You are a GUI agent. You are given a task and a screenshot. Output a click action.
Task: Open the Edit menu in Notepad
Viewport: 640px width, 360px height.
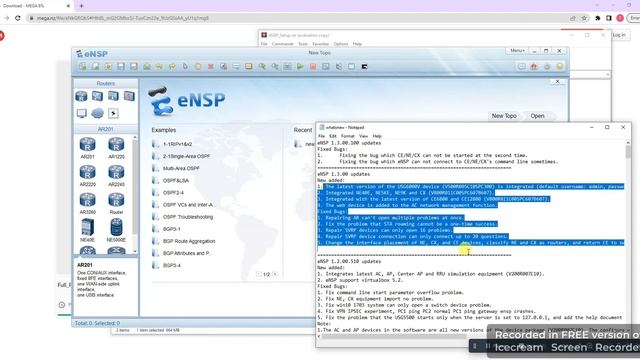(x=333, y=136)
